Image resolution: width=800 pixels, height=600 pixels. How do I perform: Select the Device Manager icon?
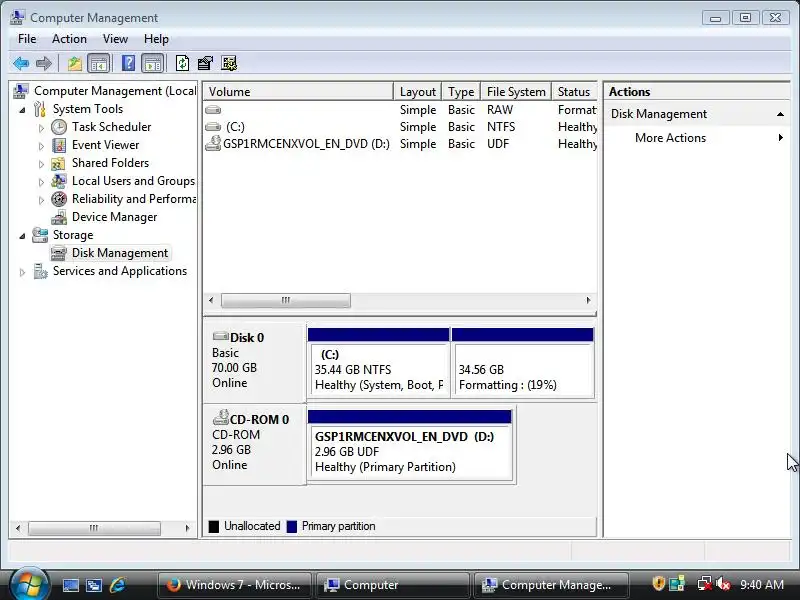pos(59,217)
